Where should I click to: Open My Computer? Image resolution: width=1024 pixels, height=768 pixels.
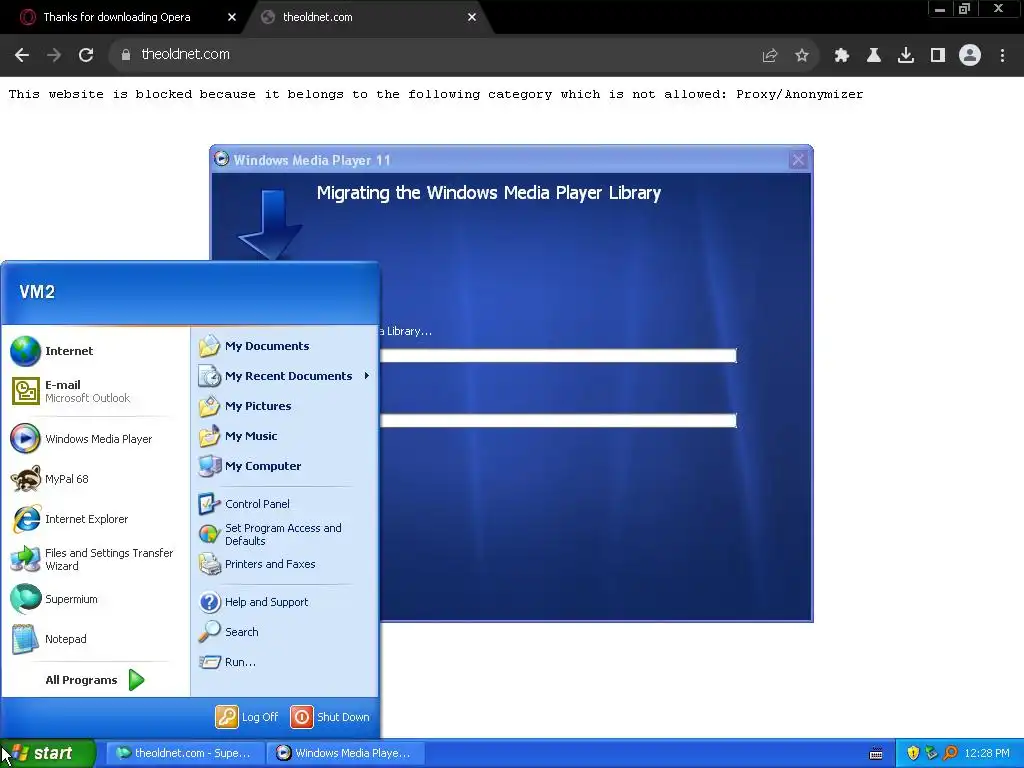click(x=285, y=466)
